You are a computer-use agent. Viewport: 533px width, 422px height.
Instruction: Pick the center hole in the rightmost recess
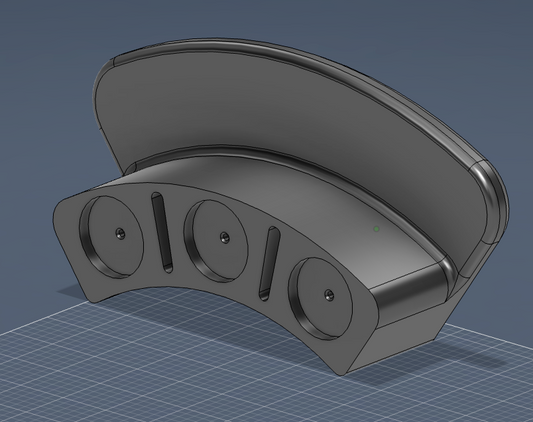click(x=328, y=294)
